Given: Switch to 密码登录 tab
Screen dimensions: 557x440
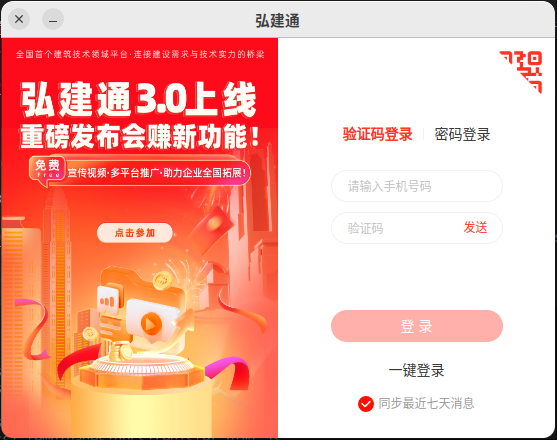Looking at the screenshot, I should (462, 134).
